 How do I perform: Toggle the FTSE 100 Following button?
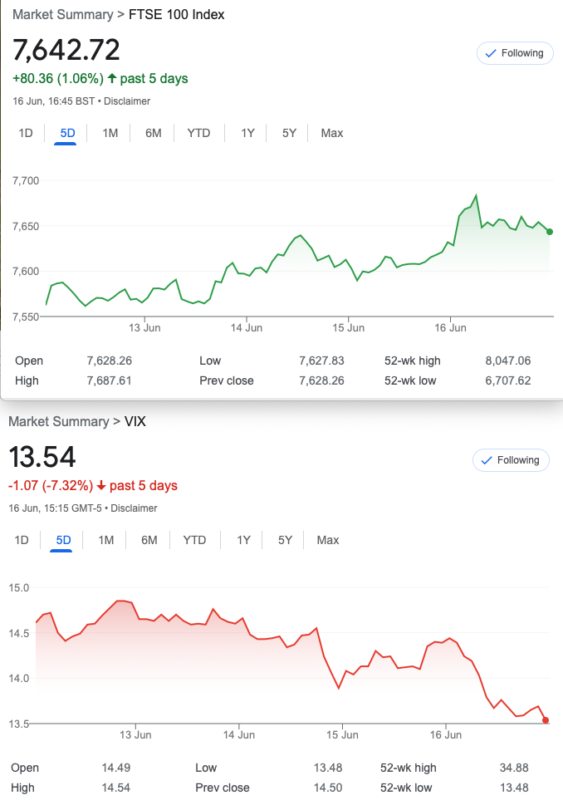[515, 53]
